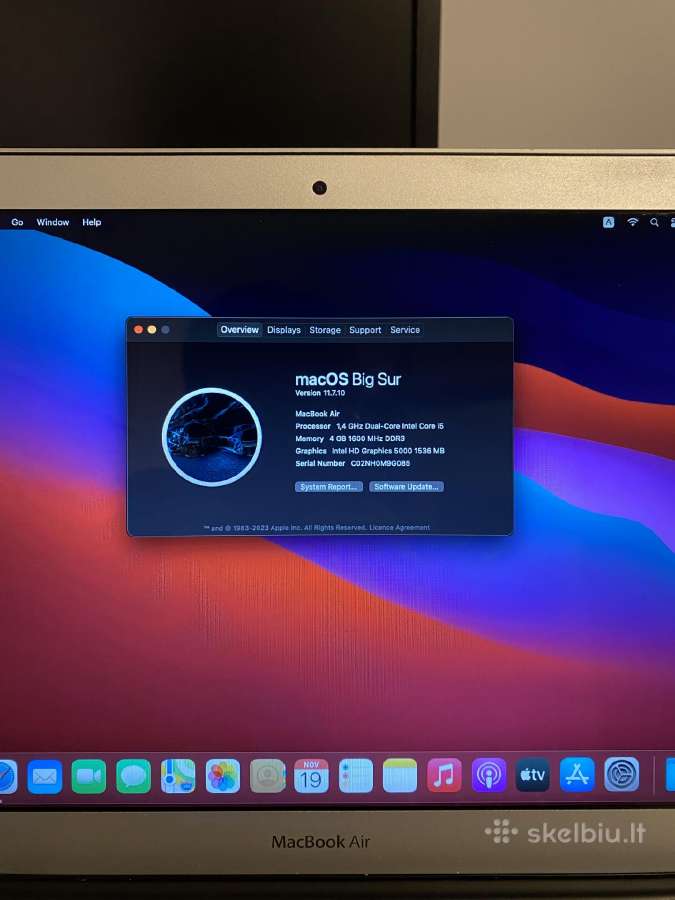The width and height of the screenshot is (675, 900).
Task: Launch Photos app in the Dock
Action: [x=223, y=776]
